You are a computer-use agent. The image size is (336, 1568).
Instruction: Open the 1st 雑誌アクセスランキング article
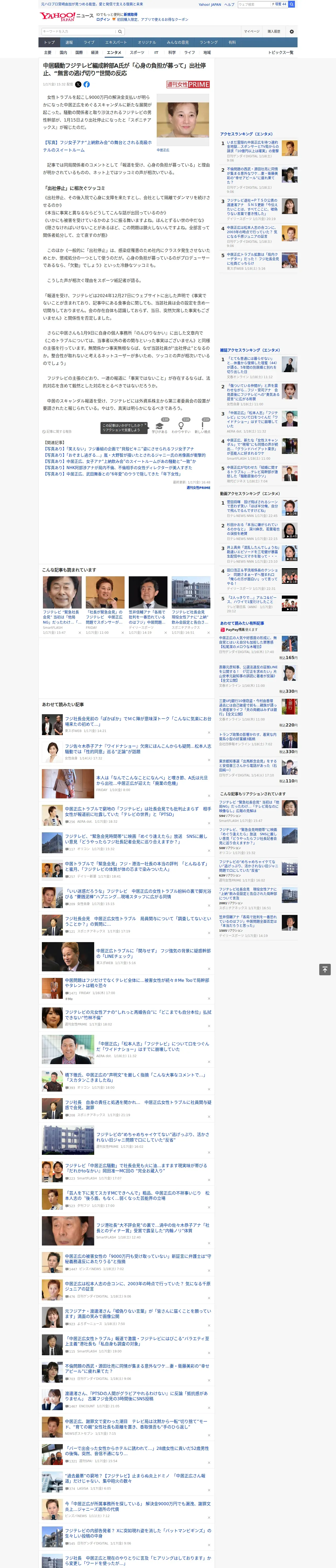coord(259,368)
